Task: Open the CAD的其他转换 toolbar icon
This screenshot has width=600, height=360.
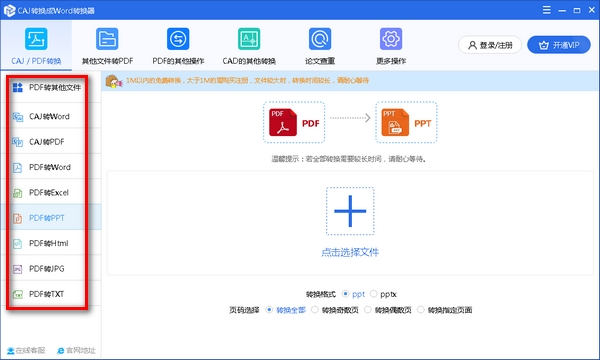Action: click(249, 39)
